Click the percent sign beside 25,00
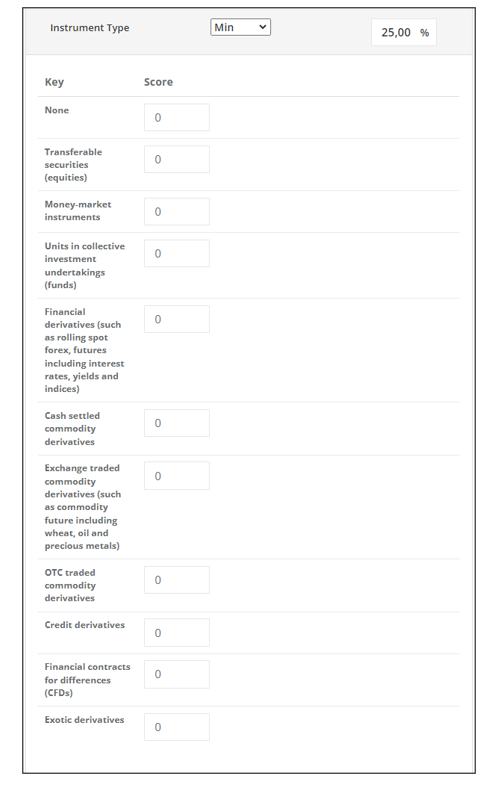The image size is (497, 793). pyautogui.click(x=424, y=33)
